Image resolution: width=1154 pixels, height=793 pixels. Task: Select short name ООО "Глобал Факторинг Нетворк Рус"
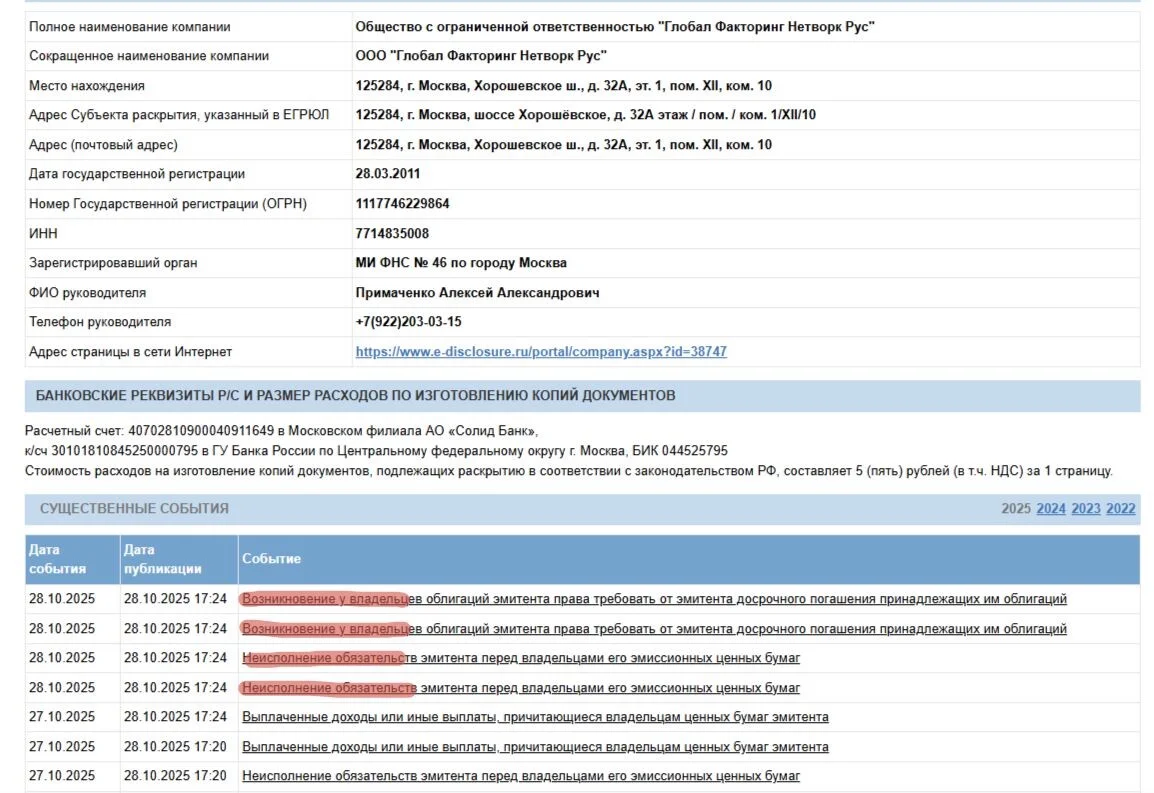(x=481, y=56)
